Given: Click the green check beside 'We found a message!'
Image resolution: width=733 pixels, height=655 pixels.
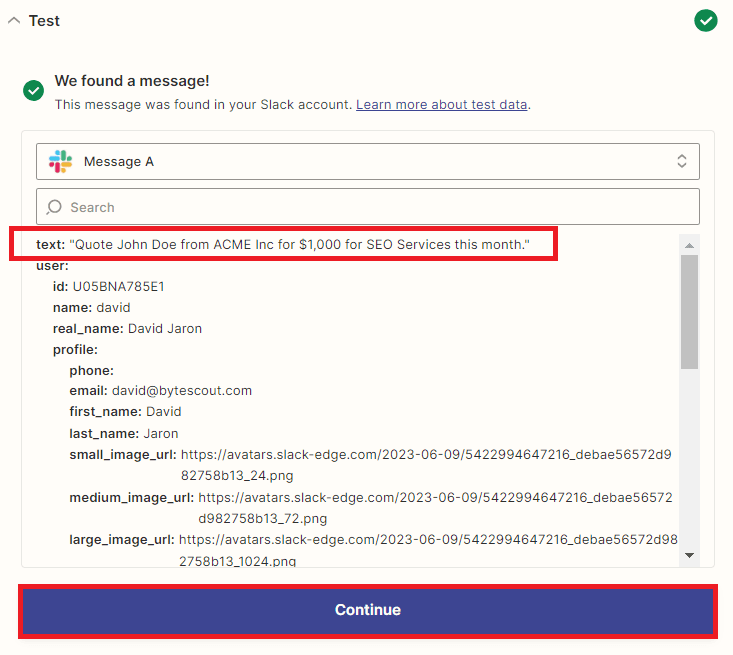Looking at the screenshot, I should [34, 91].
